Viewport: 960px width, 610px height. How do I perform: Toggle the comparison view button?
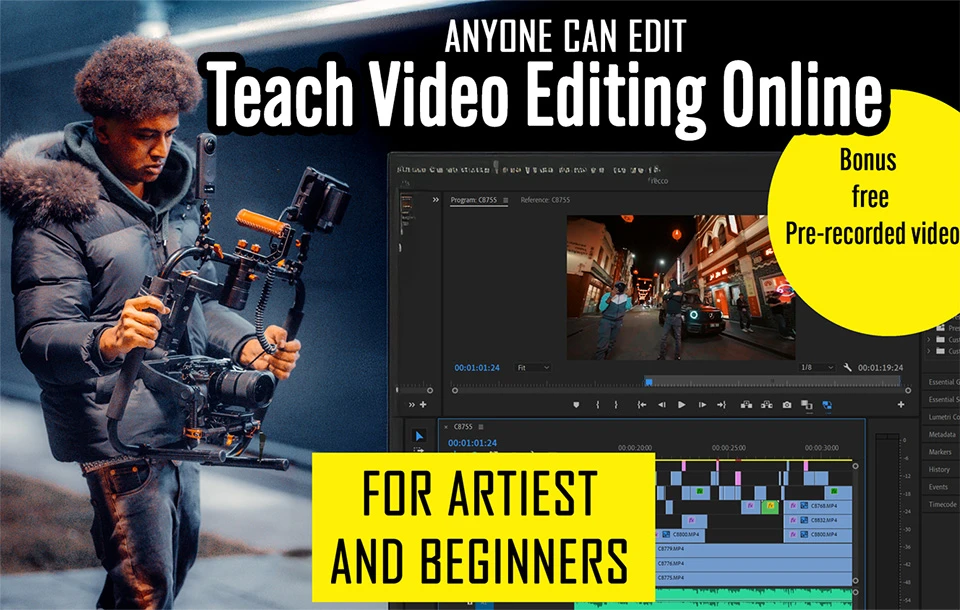pyautogui.click(x=807, y=405)
